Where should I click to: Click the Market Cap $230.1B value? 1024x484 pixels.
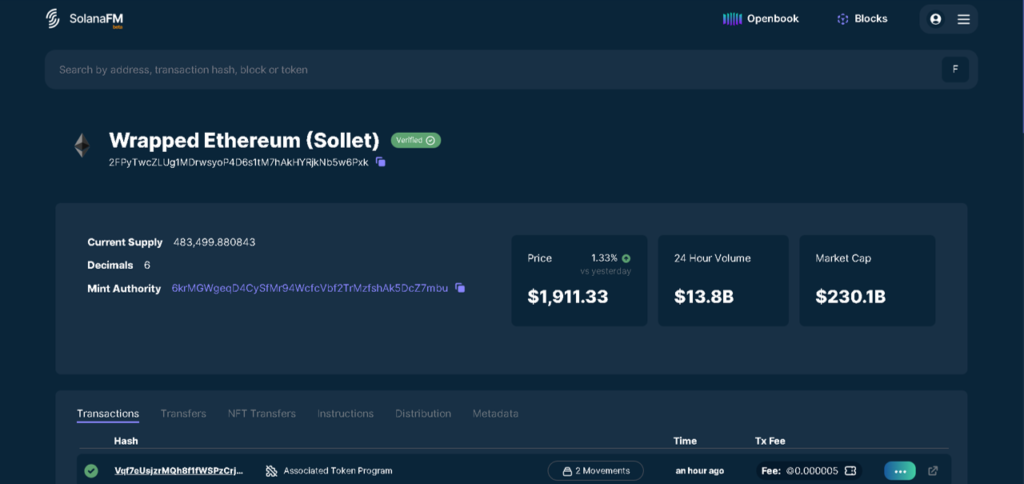[850, 297]
